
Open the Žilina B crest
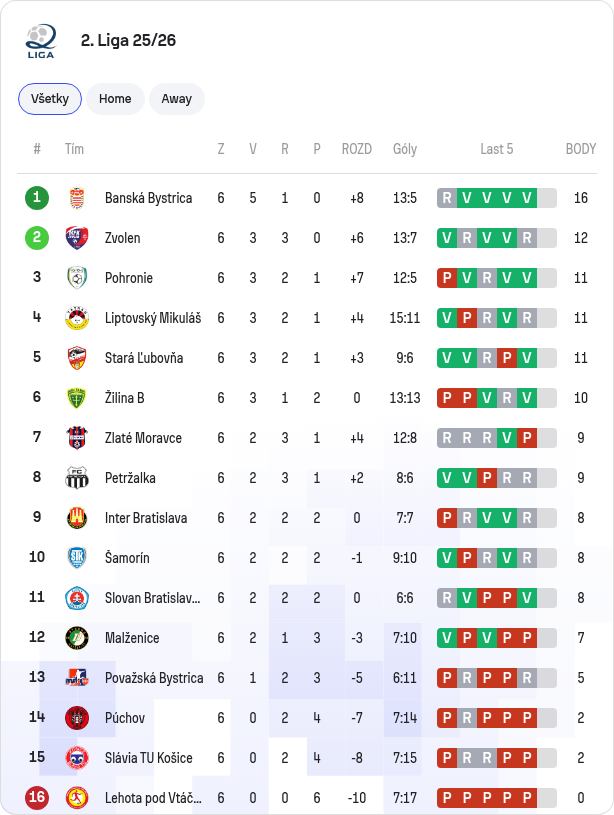77,398
